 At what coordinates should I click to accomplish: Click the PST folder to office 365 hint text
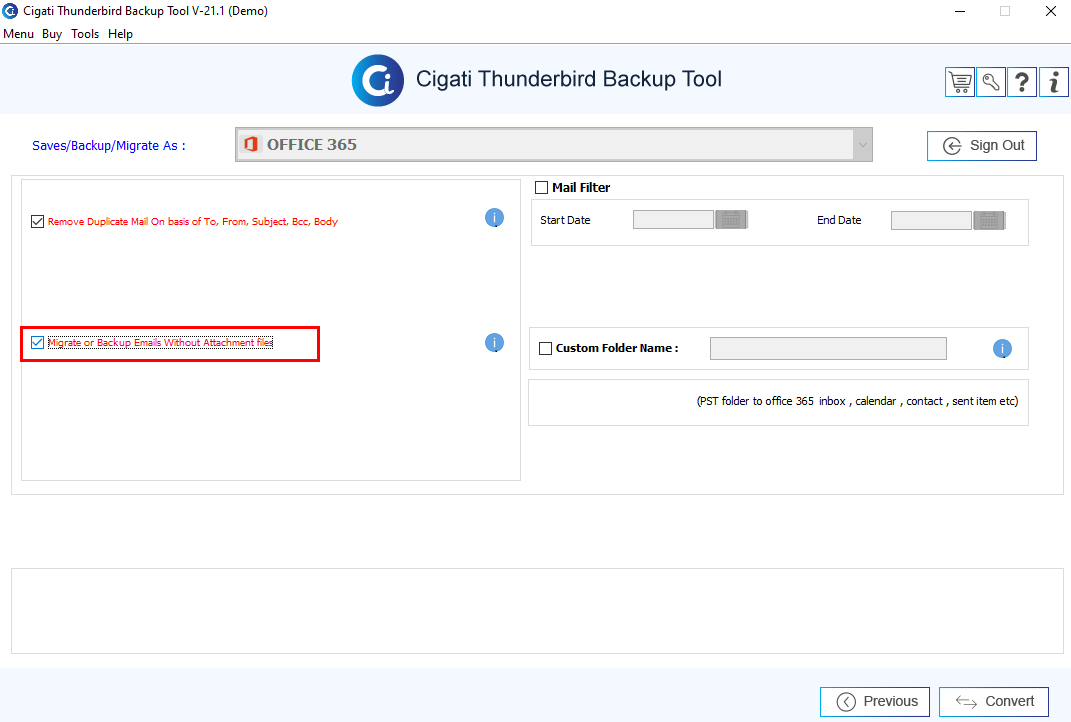[x=857, y=401]
